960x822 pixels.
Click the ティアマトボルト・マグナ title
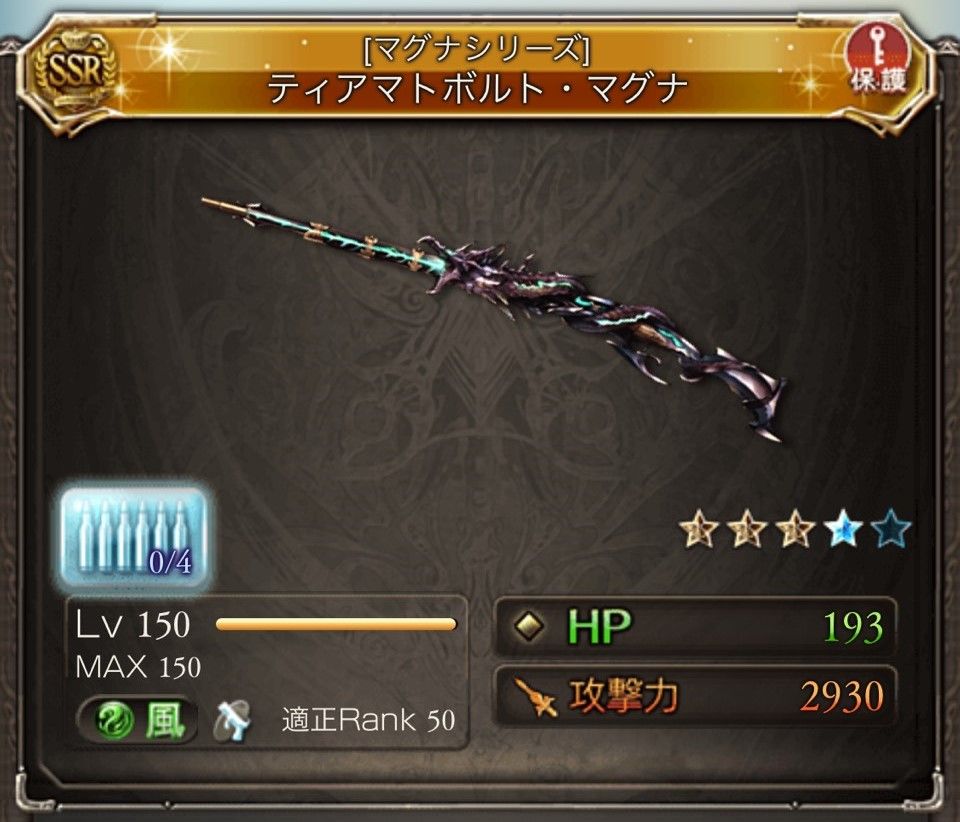click(x=478, y=89)
